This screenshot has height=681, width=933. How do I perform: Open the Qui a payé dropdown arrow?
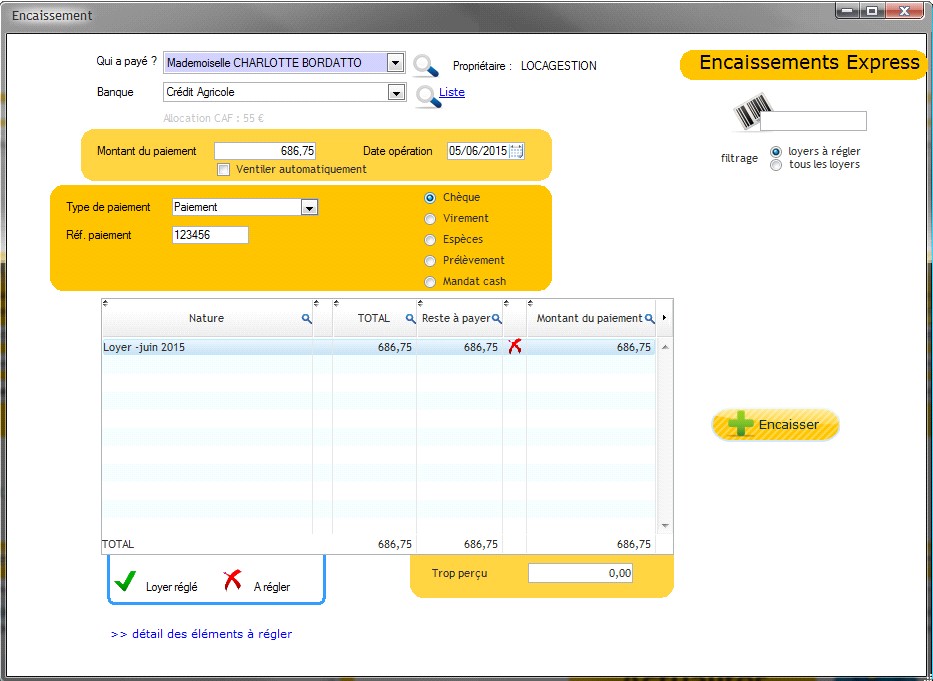395,63
